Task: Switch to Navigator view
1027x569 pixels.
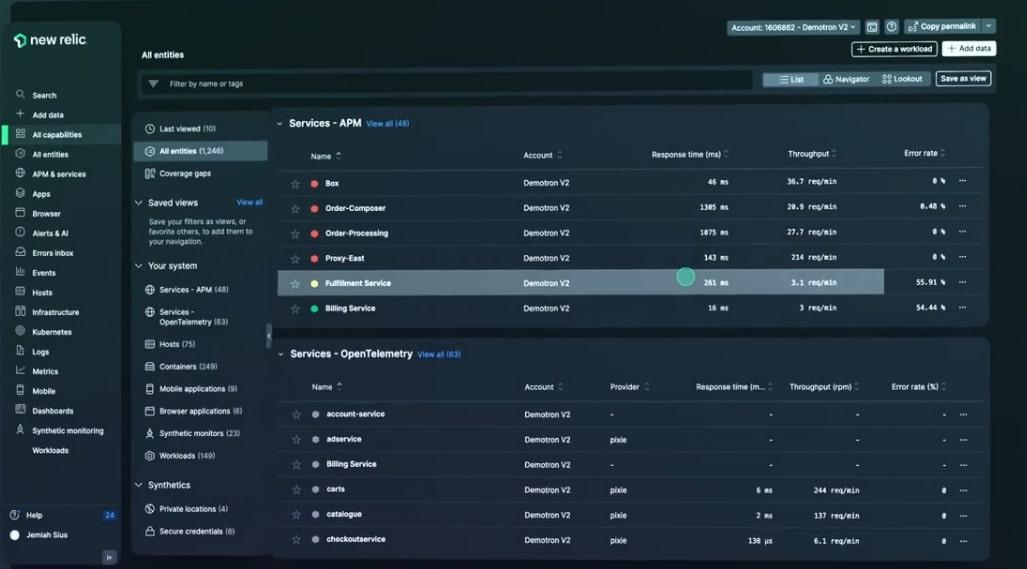Action: pos(846,79)
